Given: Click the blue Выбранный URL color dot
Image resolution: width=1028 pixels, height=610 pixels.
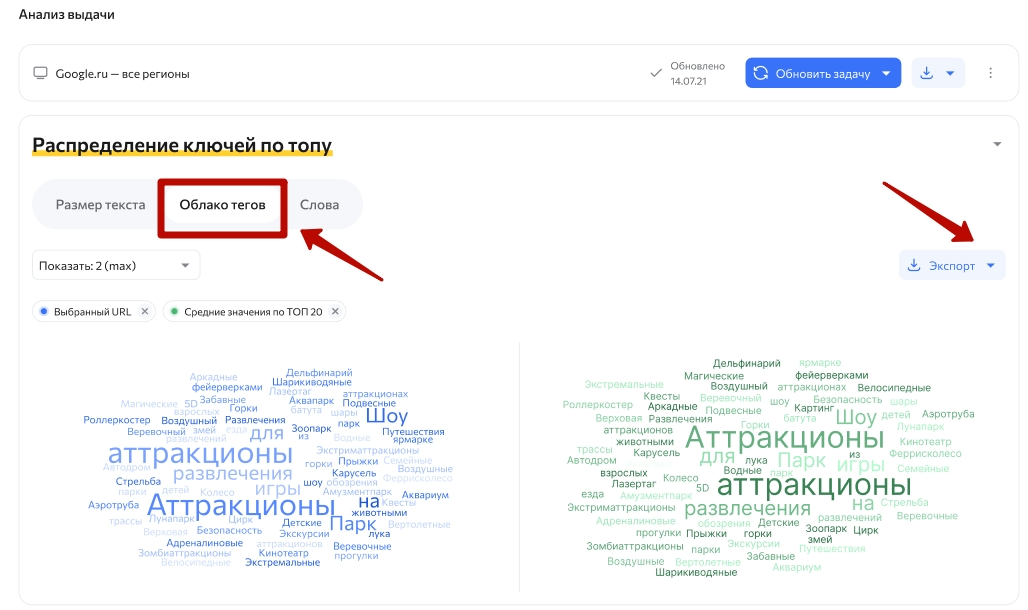Looking at the screenshot, I should tap(43, 311).
